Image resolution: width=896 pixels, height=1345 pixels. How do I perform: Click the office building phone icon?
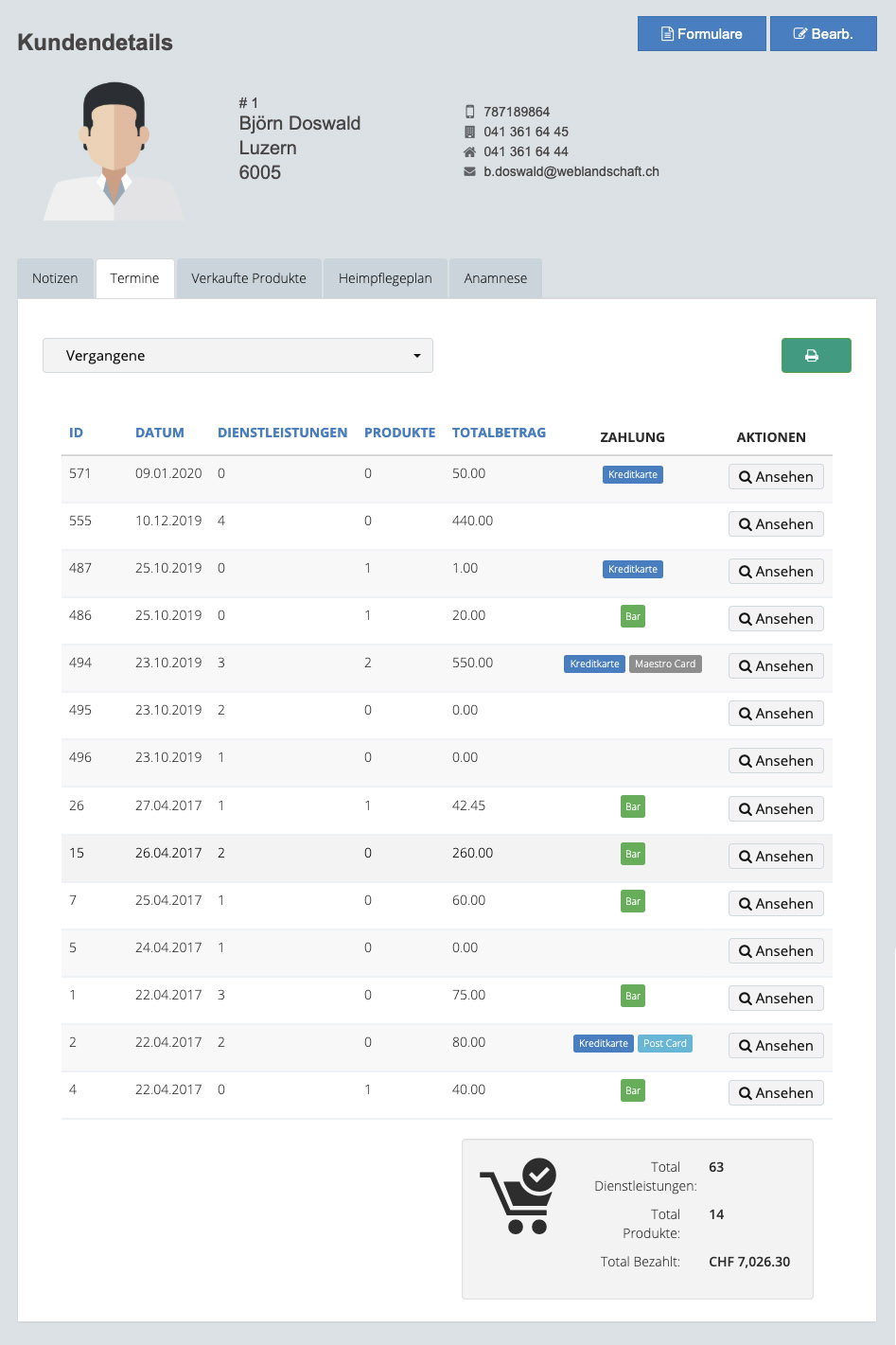(469, 132)
